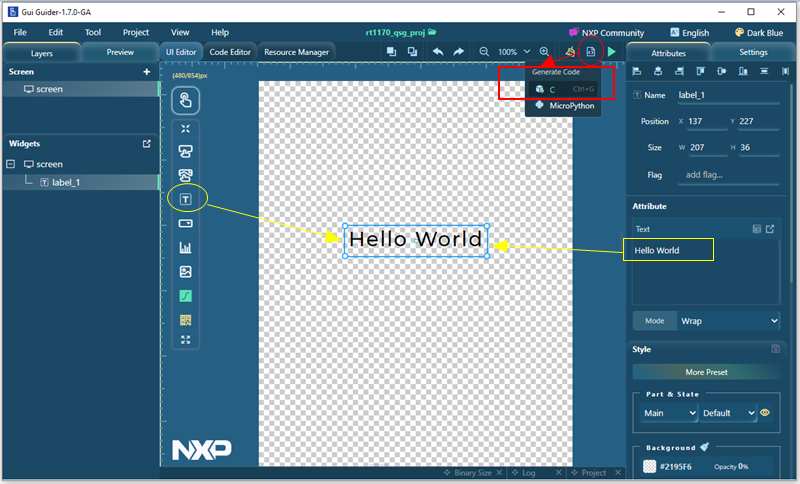
Task: Choose C in Generate Code menu
Action: [x=564, y=89]
